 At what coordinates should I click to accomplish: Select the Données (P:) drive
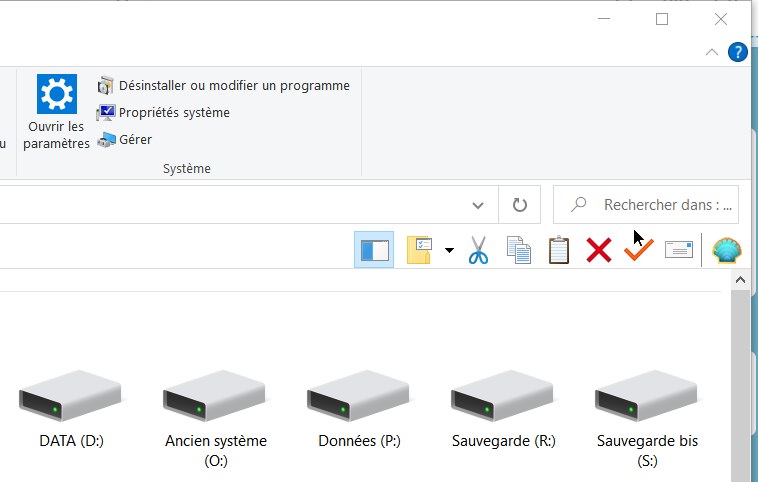[359, 407]
